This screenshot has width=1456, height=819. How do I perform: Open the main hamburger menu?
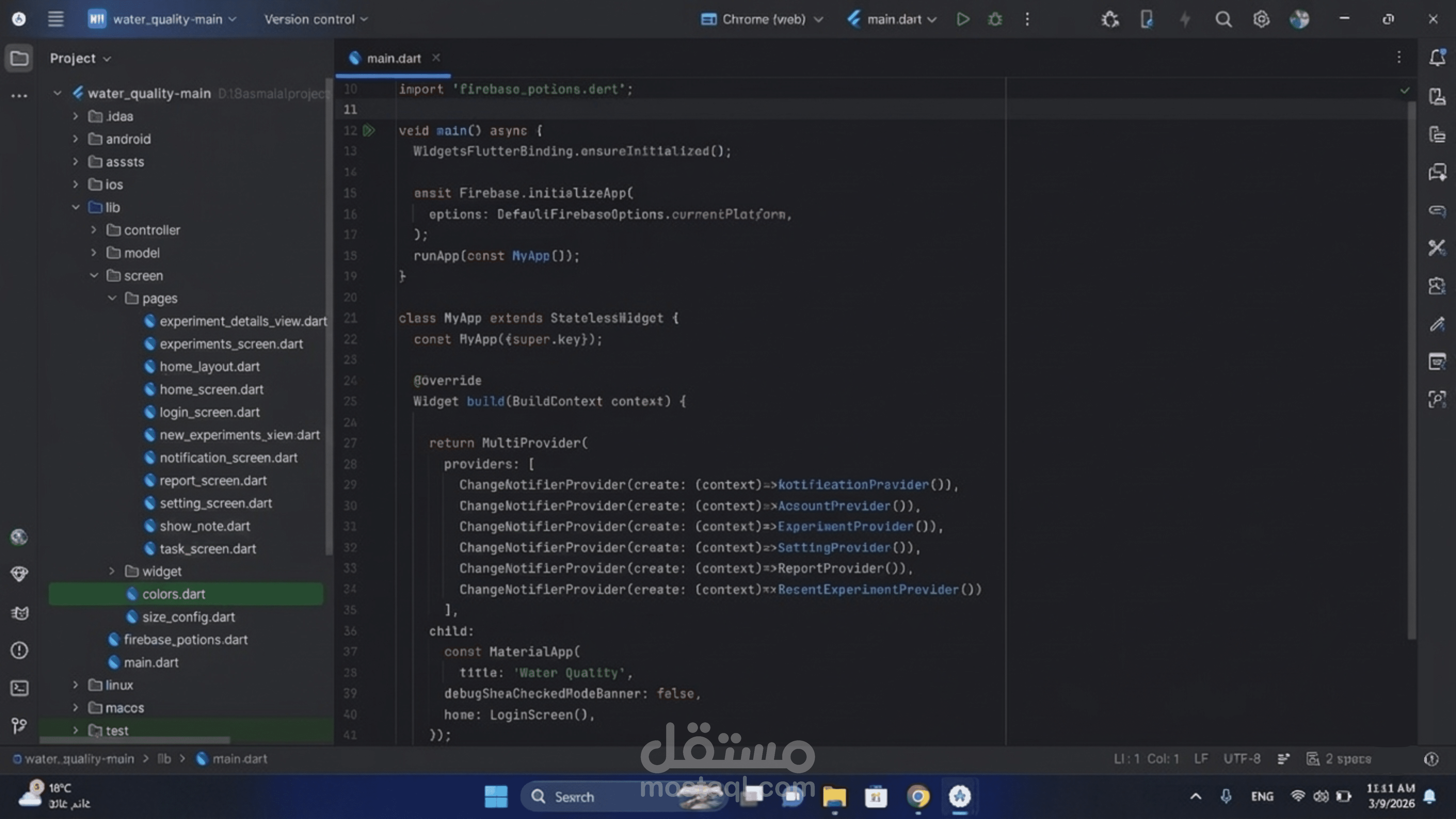point(55,19)
